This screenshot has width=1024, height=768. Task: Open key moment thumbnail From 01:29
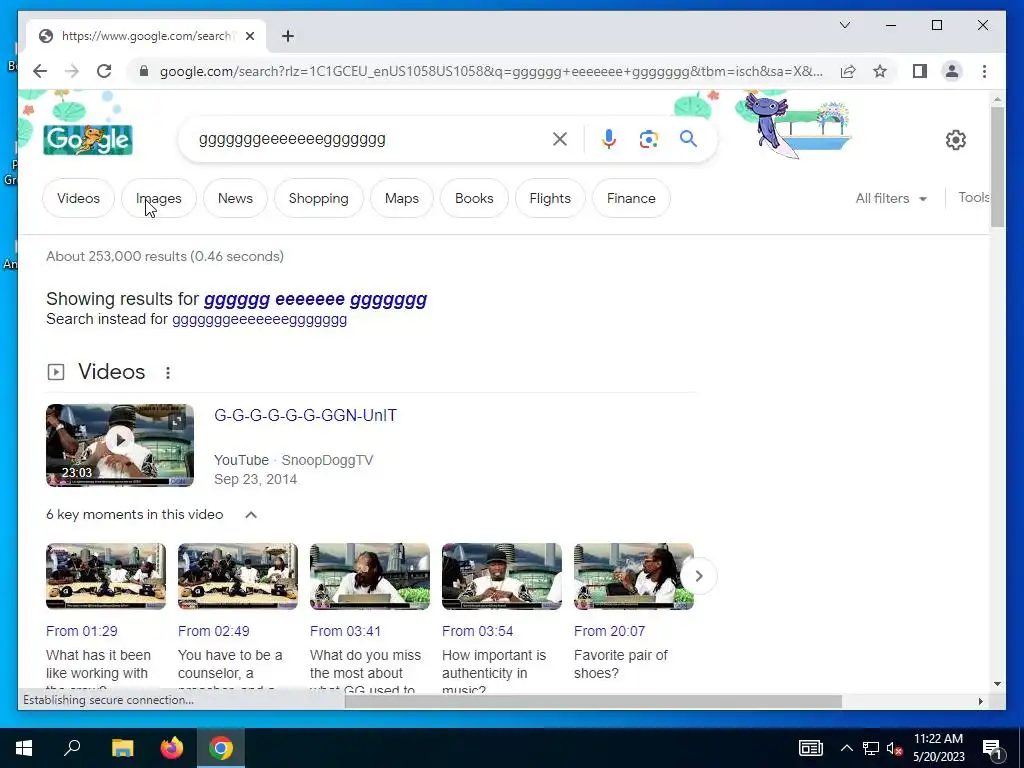(106, 576)
